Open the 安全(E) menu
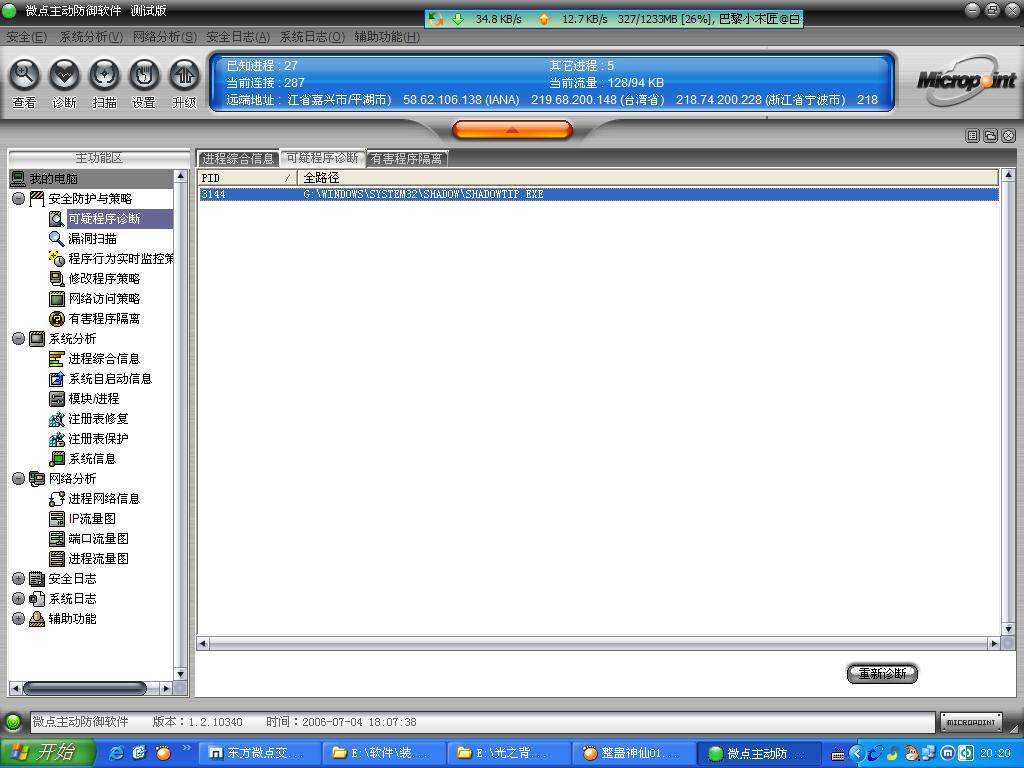The width and height of the screenshot is (1024, 768). pyautogui.click(x=26, y=37)
